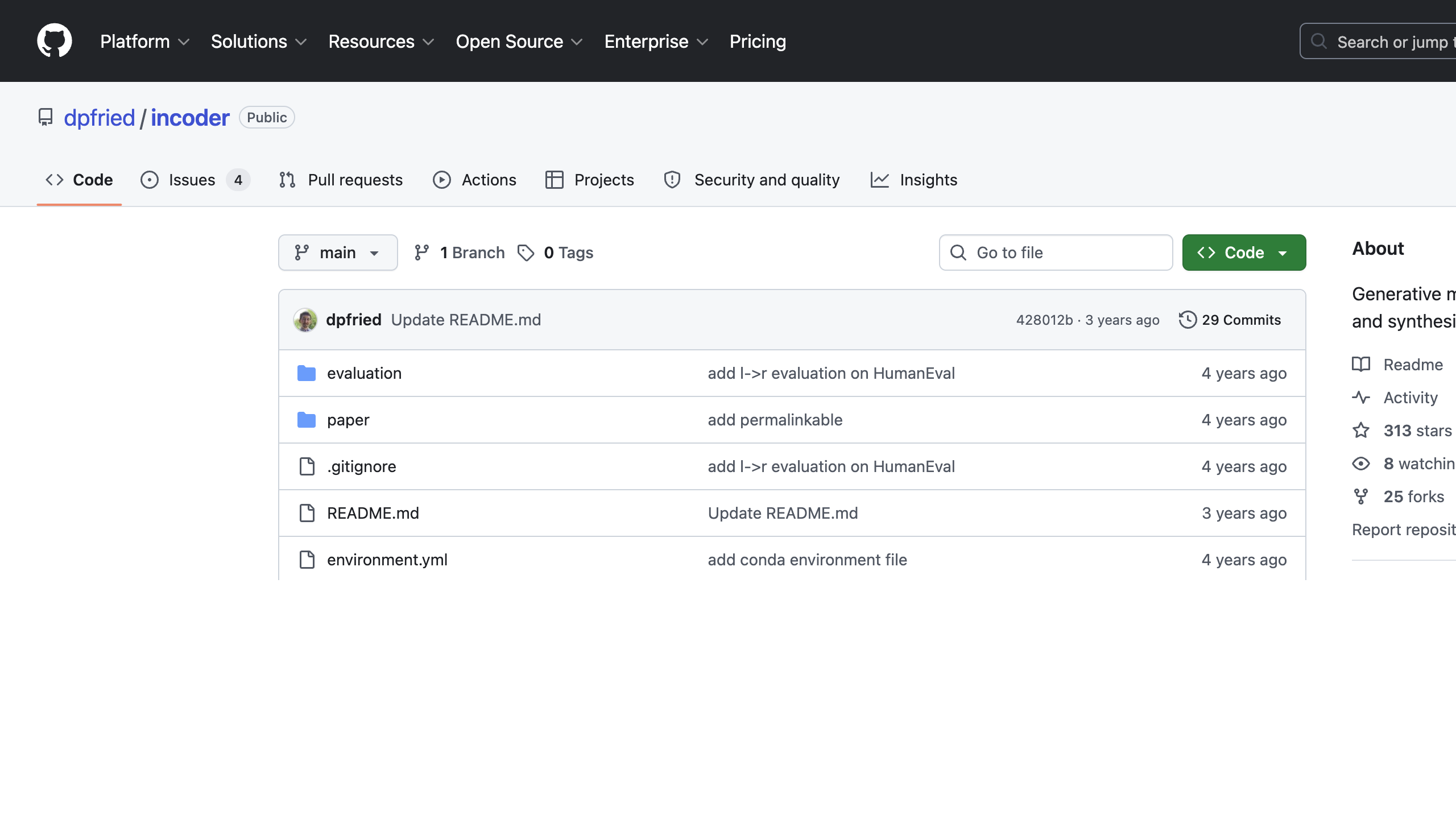This screenshot has height=819, width=1456.
Task: Open the incoder repository link
Action: pyautogui.click(x=190, y=118)
